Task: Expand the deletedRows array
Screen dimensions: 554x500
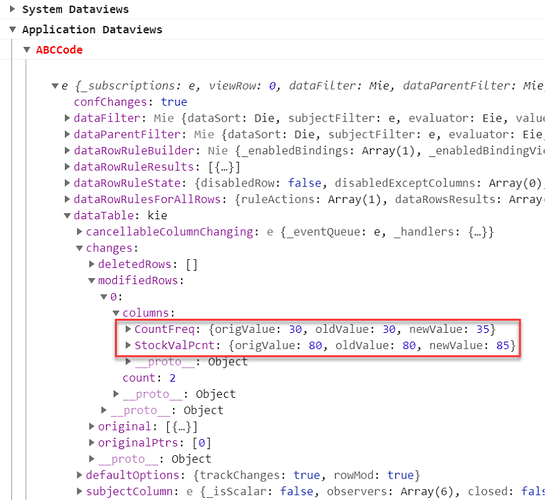Action: point(92,264)
